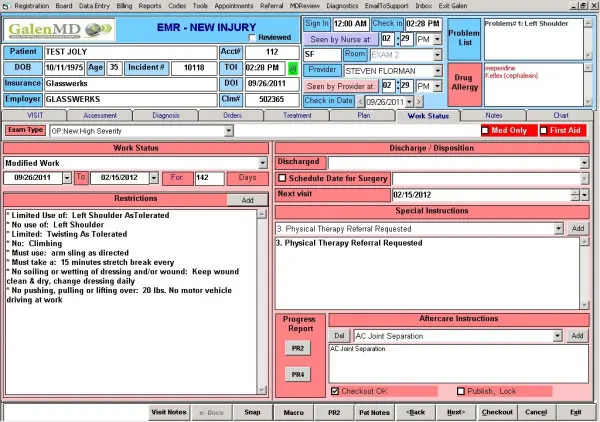
Task: Open the work status start date dropdown
Action: pos(67,178)
